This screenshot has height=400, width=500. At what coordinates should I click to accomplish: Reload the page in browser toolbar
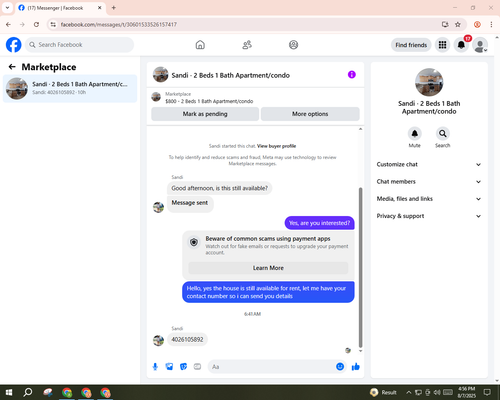36,24
